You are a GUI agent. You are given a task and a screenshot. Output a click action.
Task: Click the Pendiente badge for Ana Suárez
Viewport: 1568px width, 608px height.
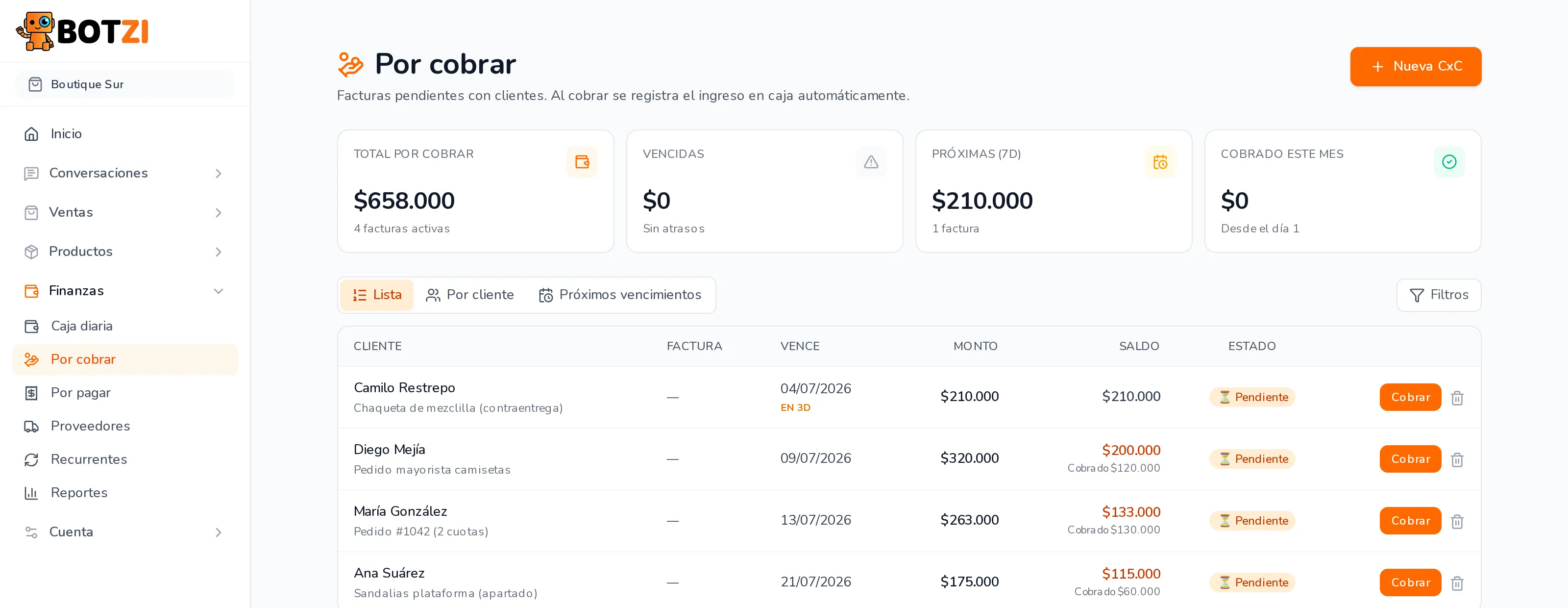1251,583
